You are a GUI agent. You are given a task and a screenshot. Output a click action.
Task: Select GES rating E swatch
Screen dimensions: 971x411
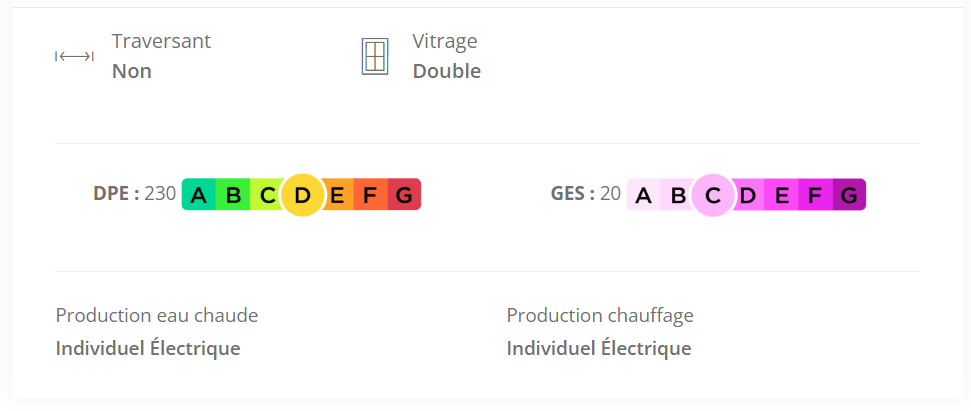[781, 195]
